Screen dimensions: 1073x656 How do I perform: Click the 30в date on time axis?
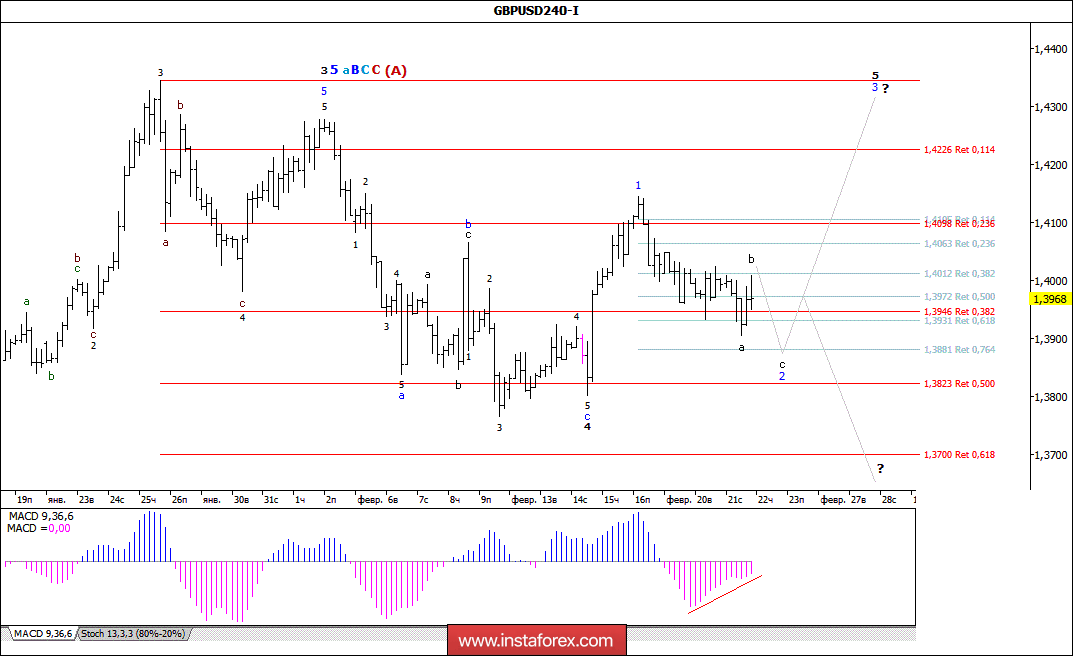(x=241, y=500)
